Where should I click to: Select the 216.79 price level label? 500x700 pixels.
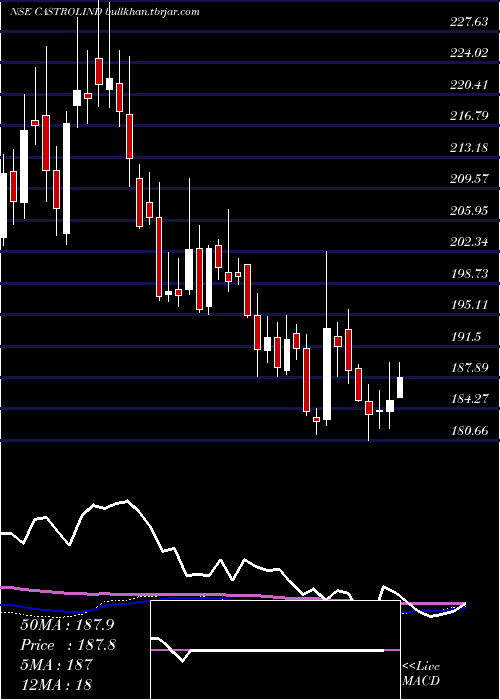click(x=469, y=116)
